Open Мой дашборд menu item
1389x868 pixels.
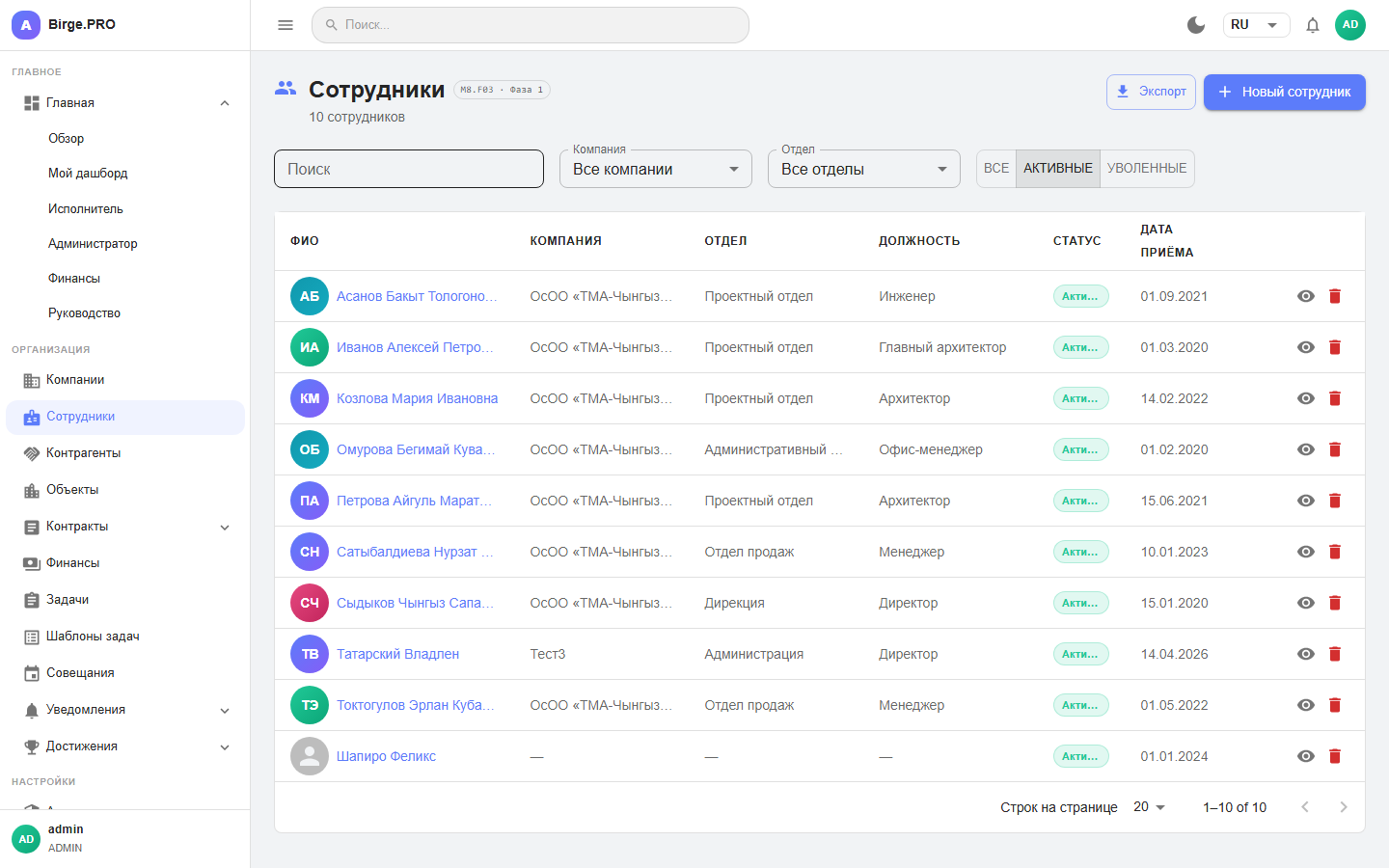tap(88, 174)
